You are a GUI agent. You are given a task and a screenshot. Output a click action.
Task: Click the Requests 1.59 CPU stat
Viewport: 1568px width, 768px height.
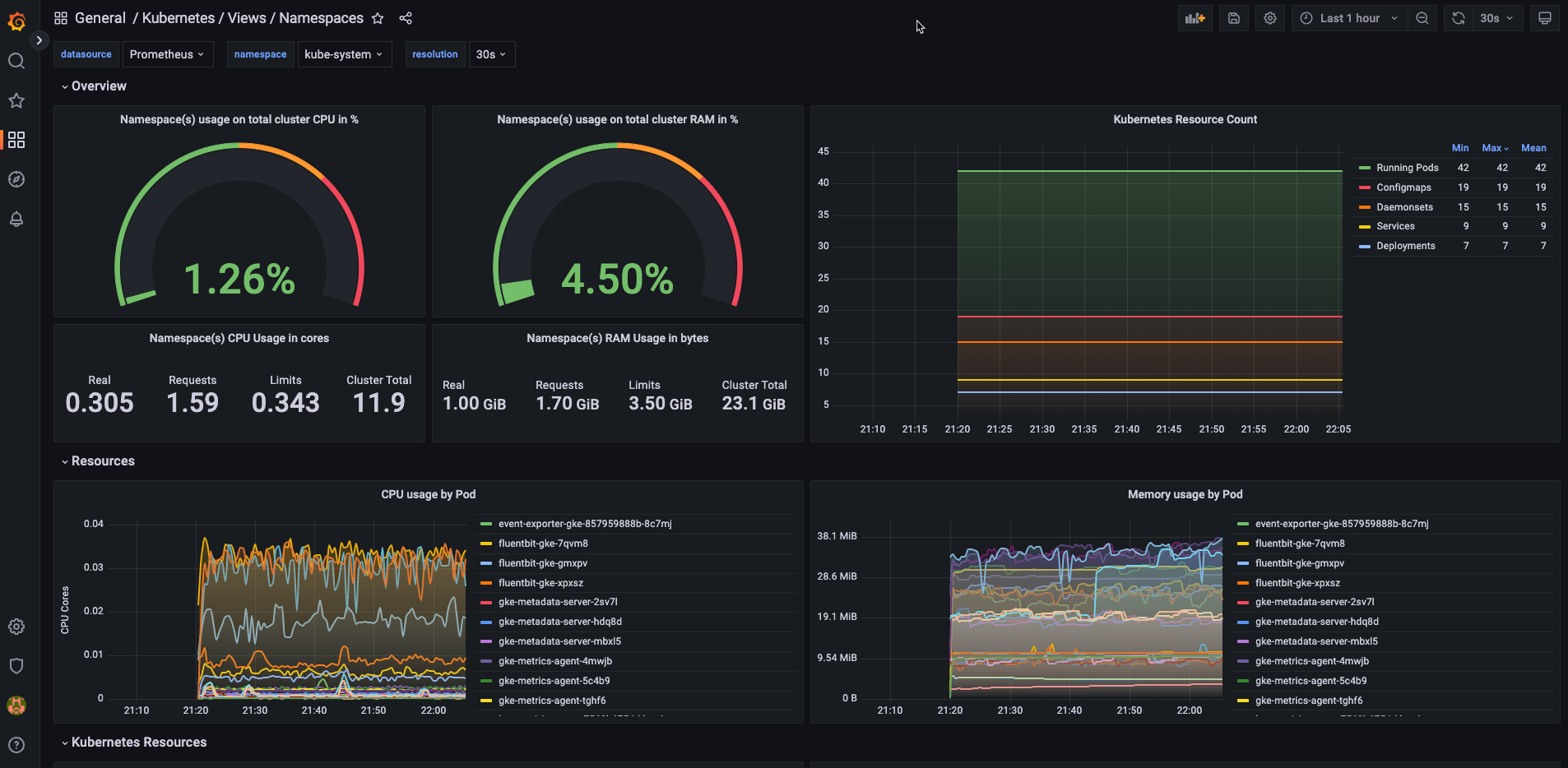(193, 395)
